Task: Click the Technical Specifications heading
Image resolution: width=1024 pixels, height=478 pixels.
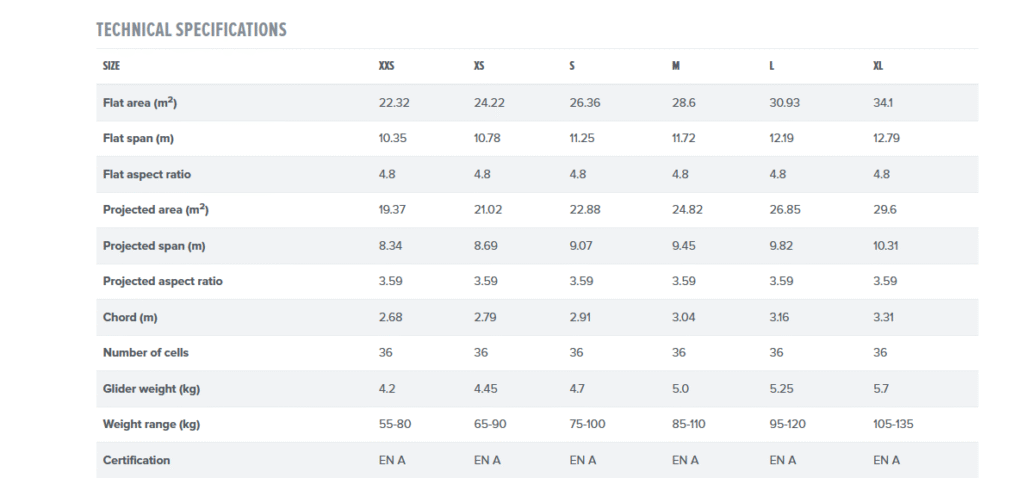Action: [x=191, y=30]
